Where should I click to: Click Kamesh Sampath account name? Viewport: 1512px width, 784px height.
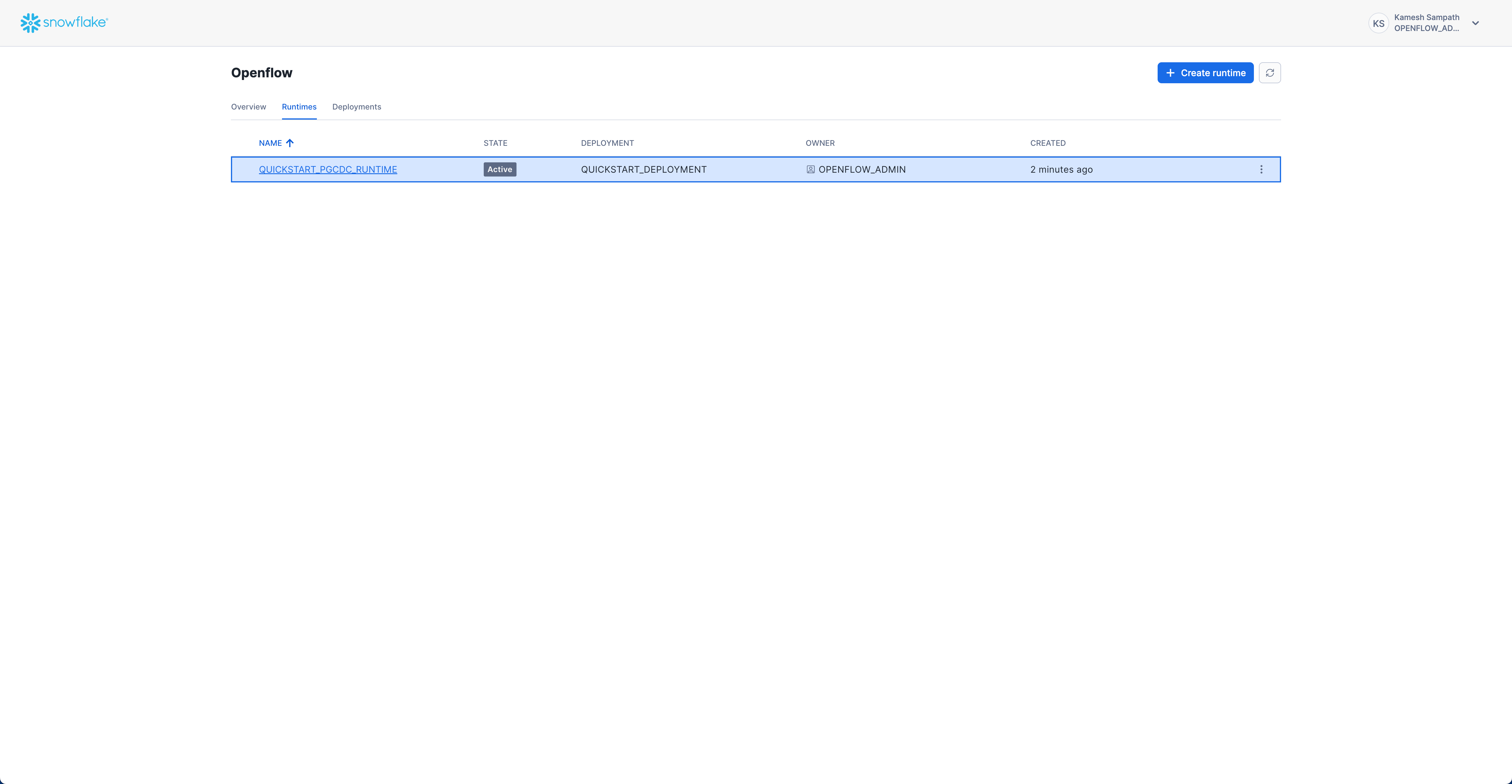pyautogui.click(x=1426, y=18)
